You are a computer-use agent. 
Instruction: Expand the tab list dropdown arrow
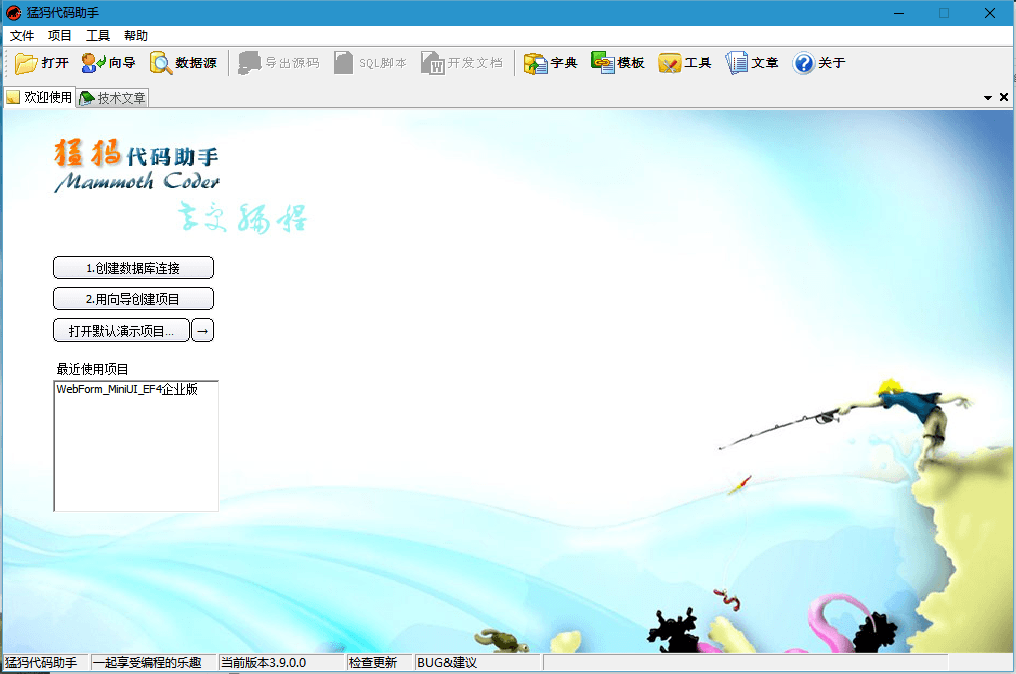click(x=988, y=98)
